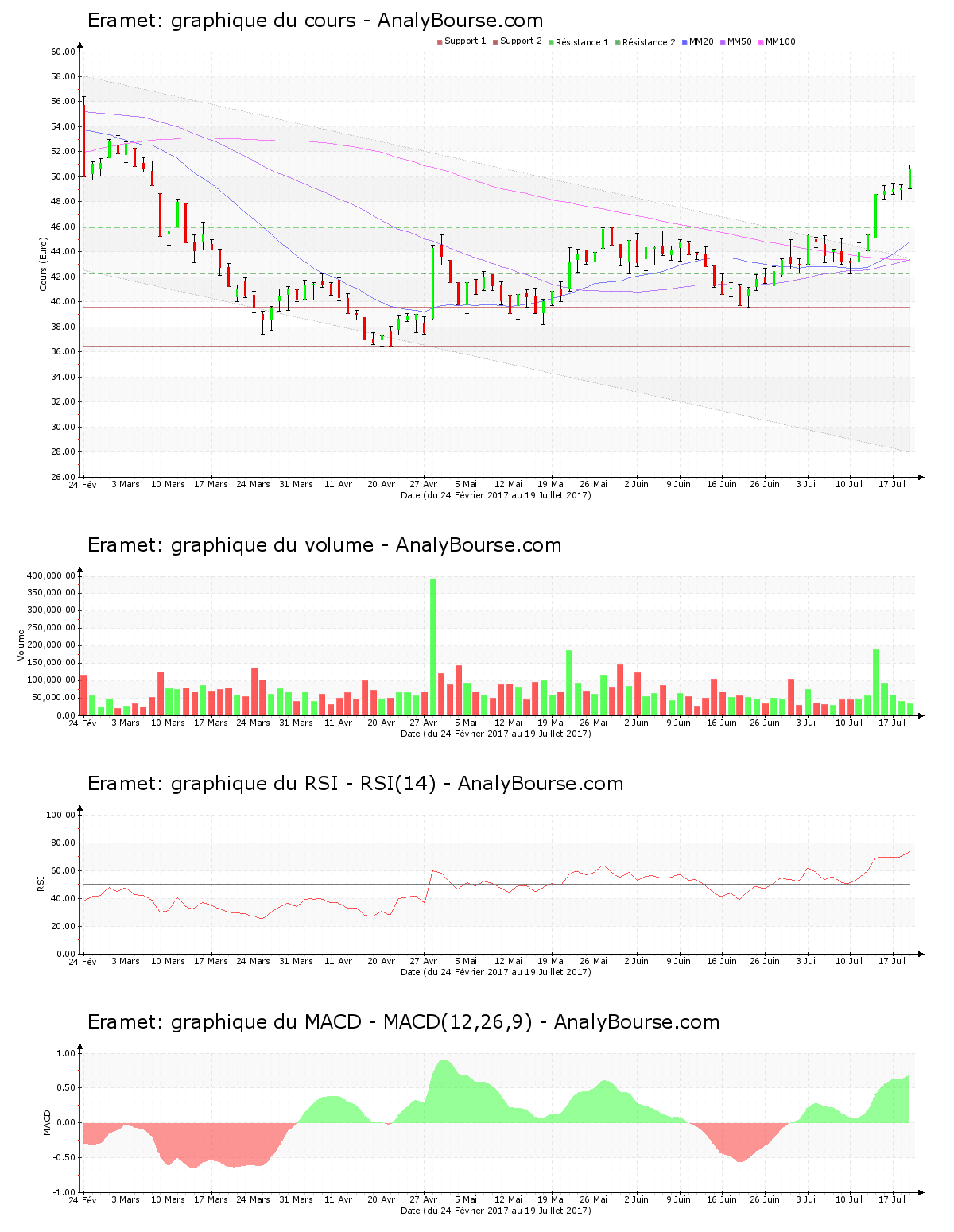Click the MM100 pink legend swatch

coord(761,42)
